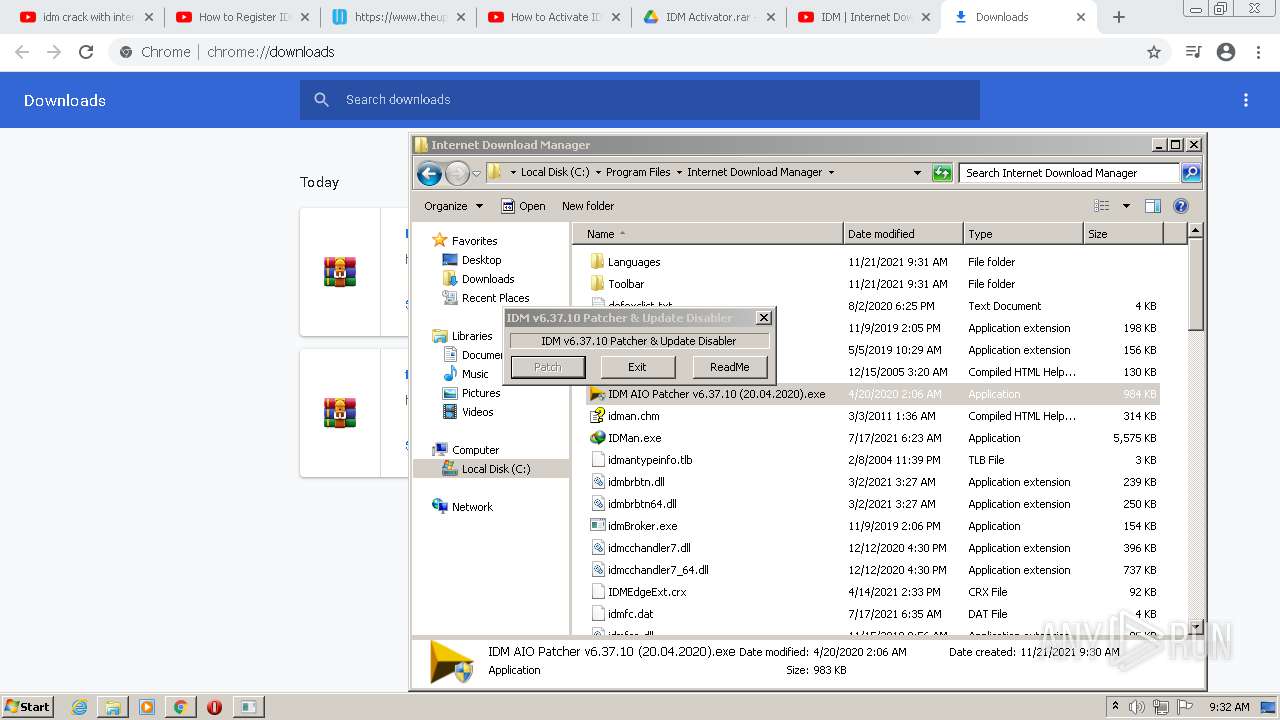Screen dimensions: 1280x720
Task: Open Chrome profile avatar icon
Action: pos(1226,52)
